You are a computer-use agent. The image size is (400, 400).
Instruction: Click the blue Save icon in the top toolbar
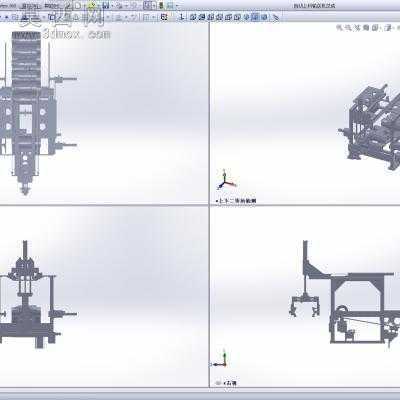[x=106, y=6]
